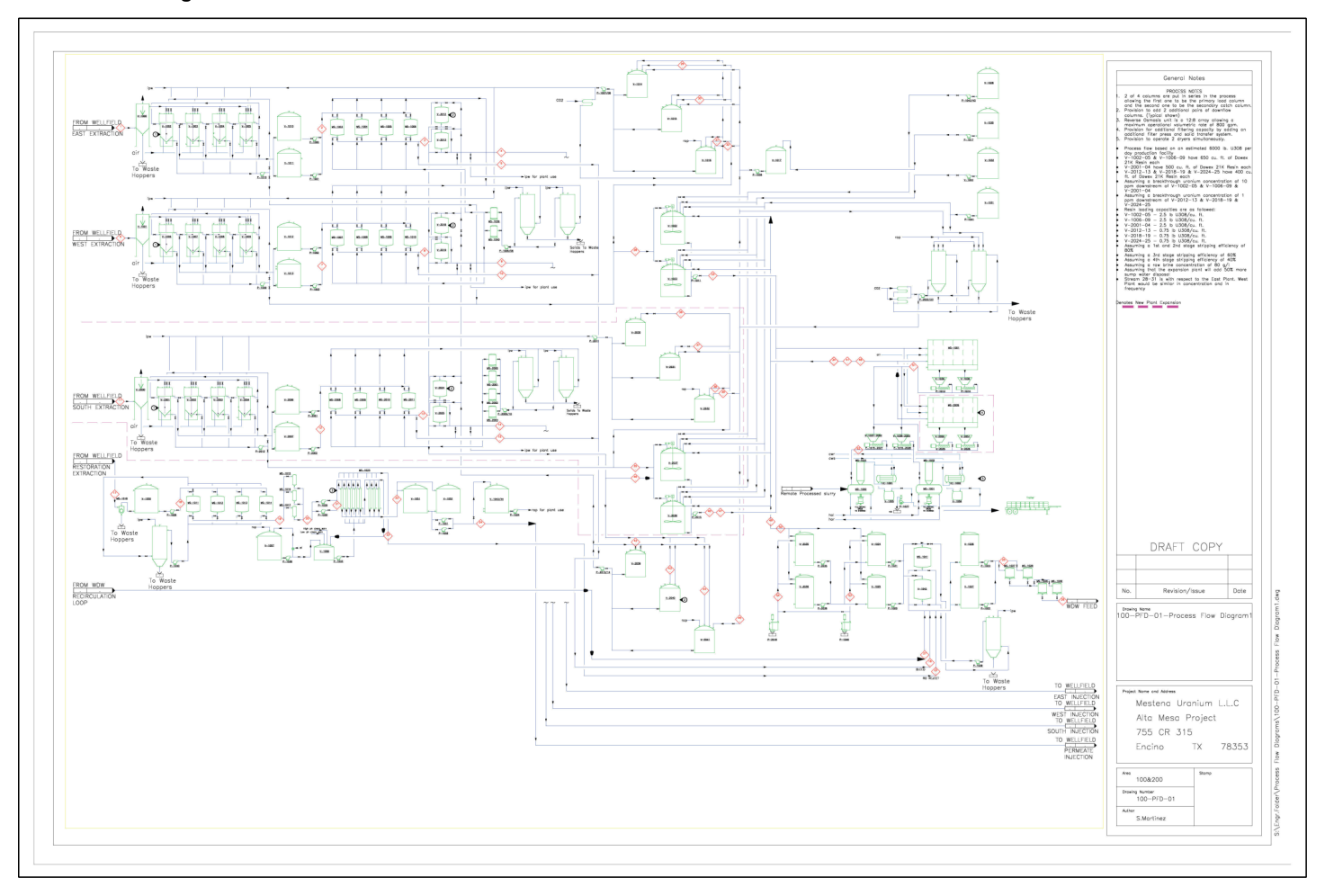Click the "WEST INJECTION" outlet label
Screen dimensions: 1325x896
click(x=1075, y=714)
